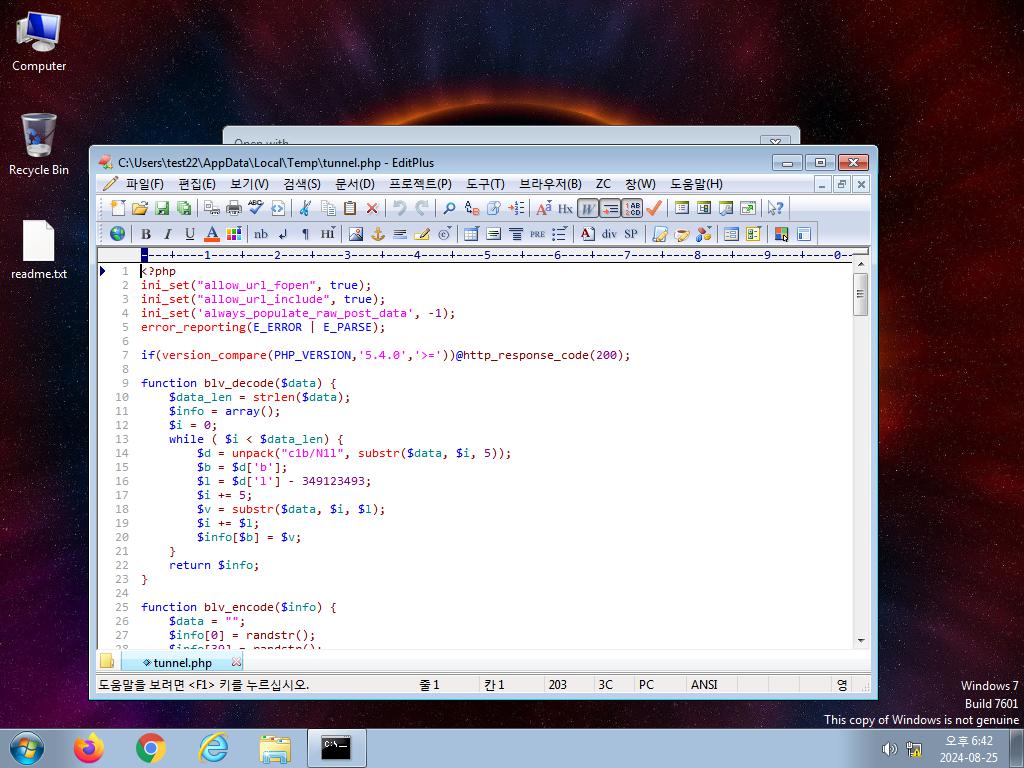Image resolution: width=1024 pixels, height=768 pixels.
Task: Click the context help arrow-question icon
Action: [x=775, y=208]
